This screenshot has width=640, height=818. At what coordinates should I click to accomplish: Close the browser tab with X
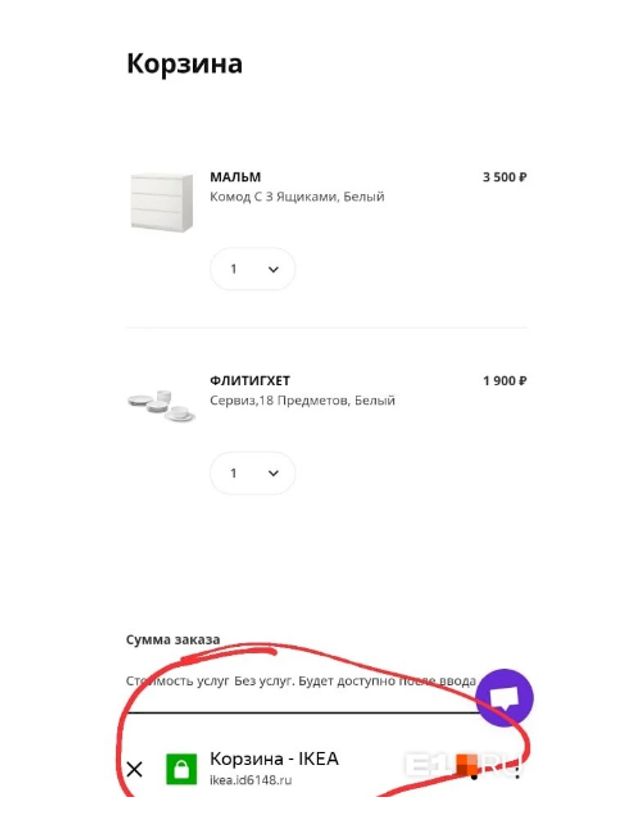click(x=135, y=769)
